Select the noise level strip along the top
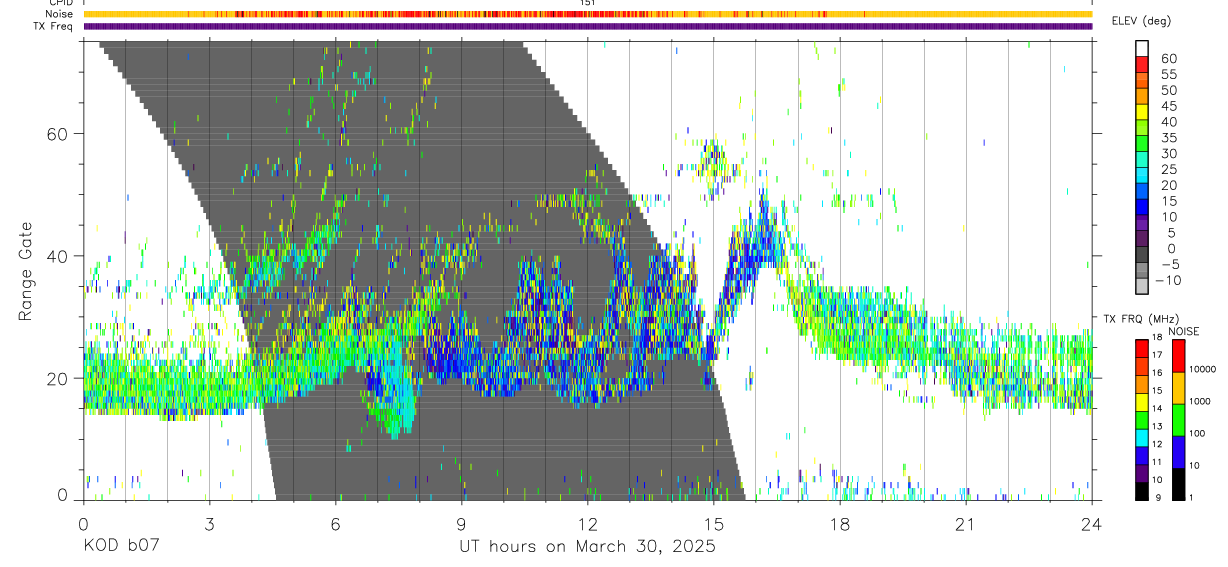 588,14
